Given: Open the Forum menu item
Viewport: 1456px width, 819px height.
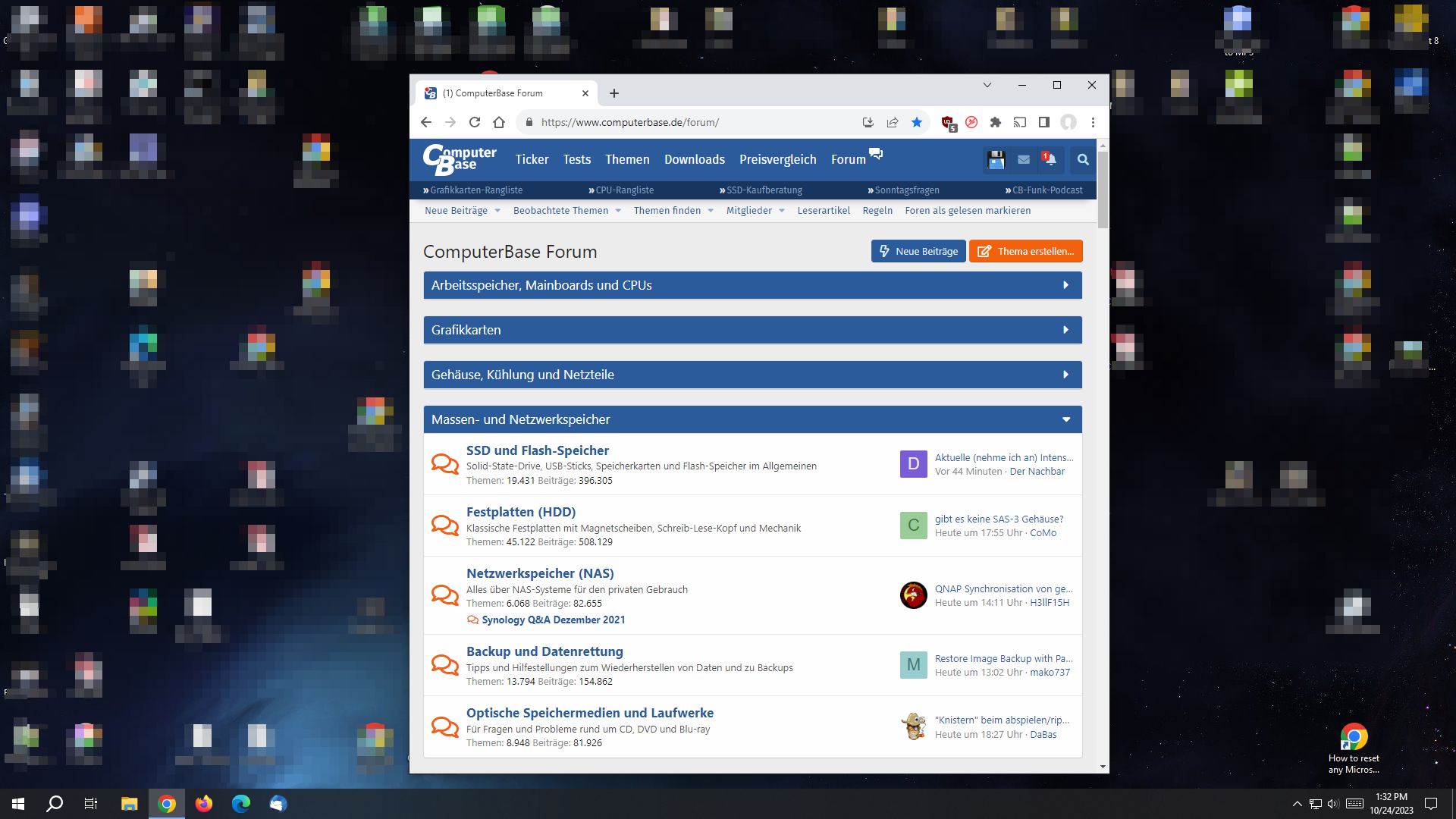Looking at the screenshot, I should click(x=849, y=159).
